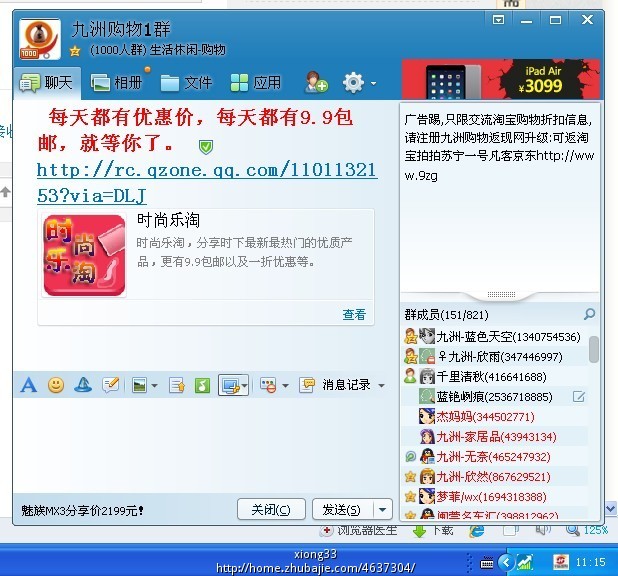
Task: Open send options arrow next to 发送(S)
Action: 382,509
